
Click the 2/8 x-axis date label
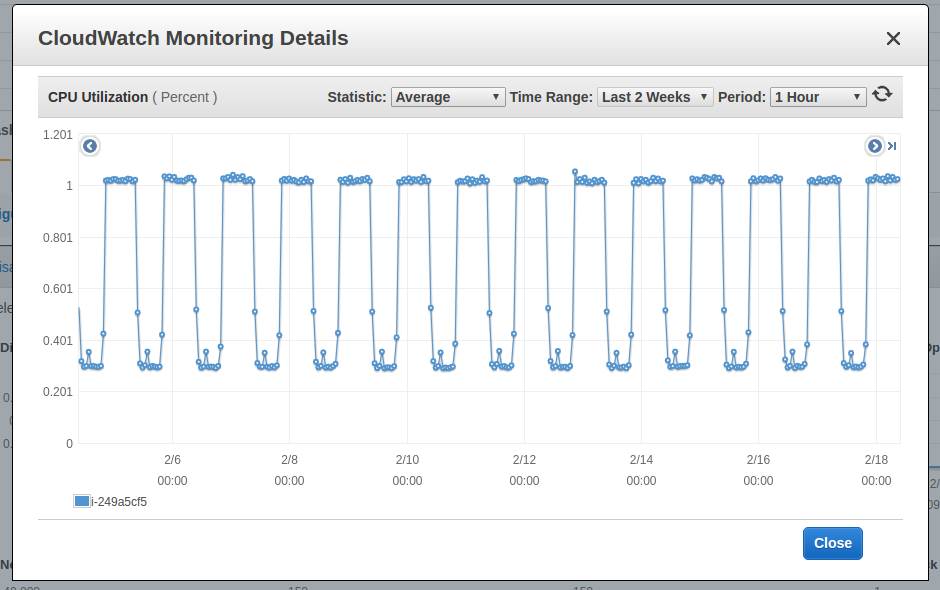point(290,460)
